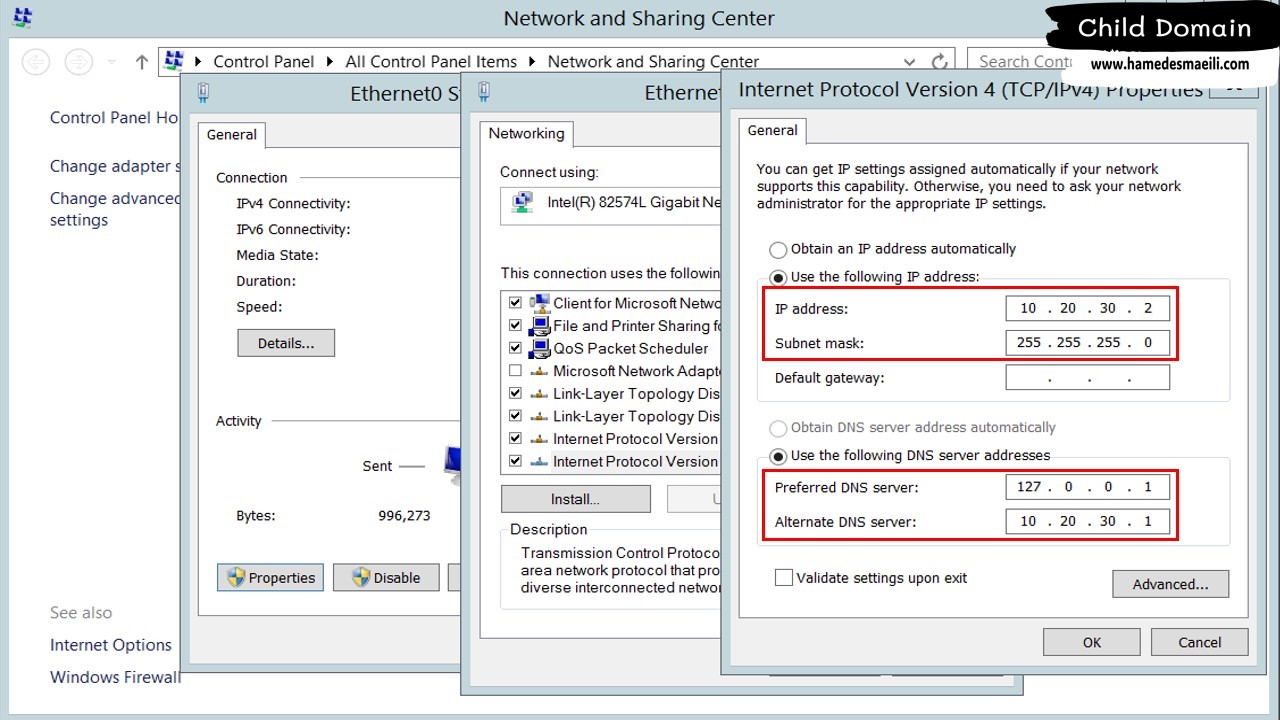
Task: Open Internet Options link
Action: click(x=111, y=645)
